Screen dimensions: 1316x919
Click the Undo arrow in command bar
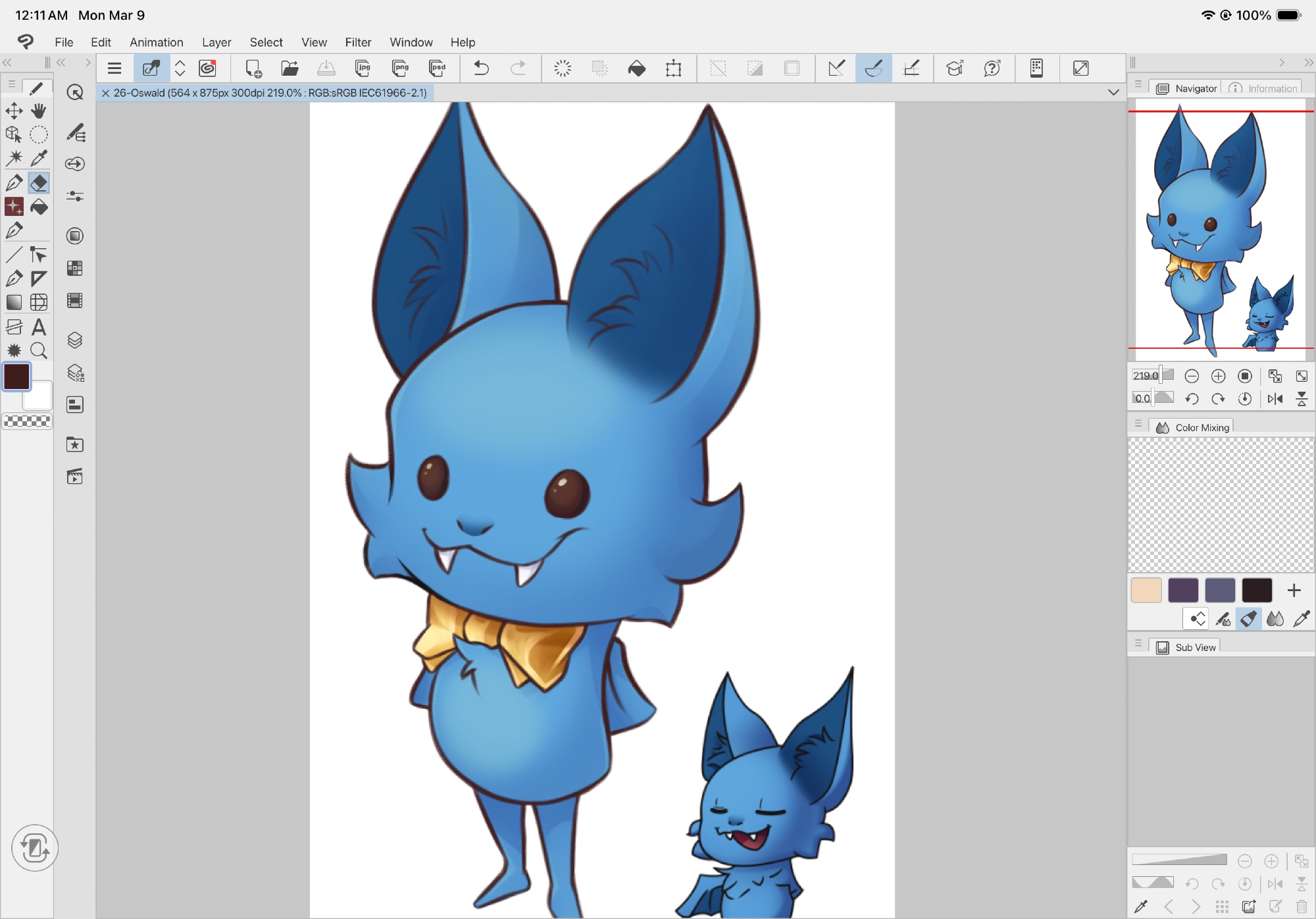coord(481,68)
